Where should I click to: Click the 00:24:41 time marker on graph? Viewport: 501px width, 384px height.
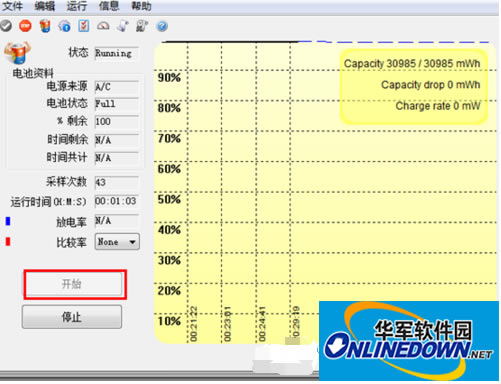pyautogui.click(x=262, y=324)
